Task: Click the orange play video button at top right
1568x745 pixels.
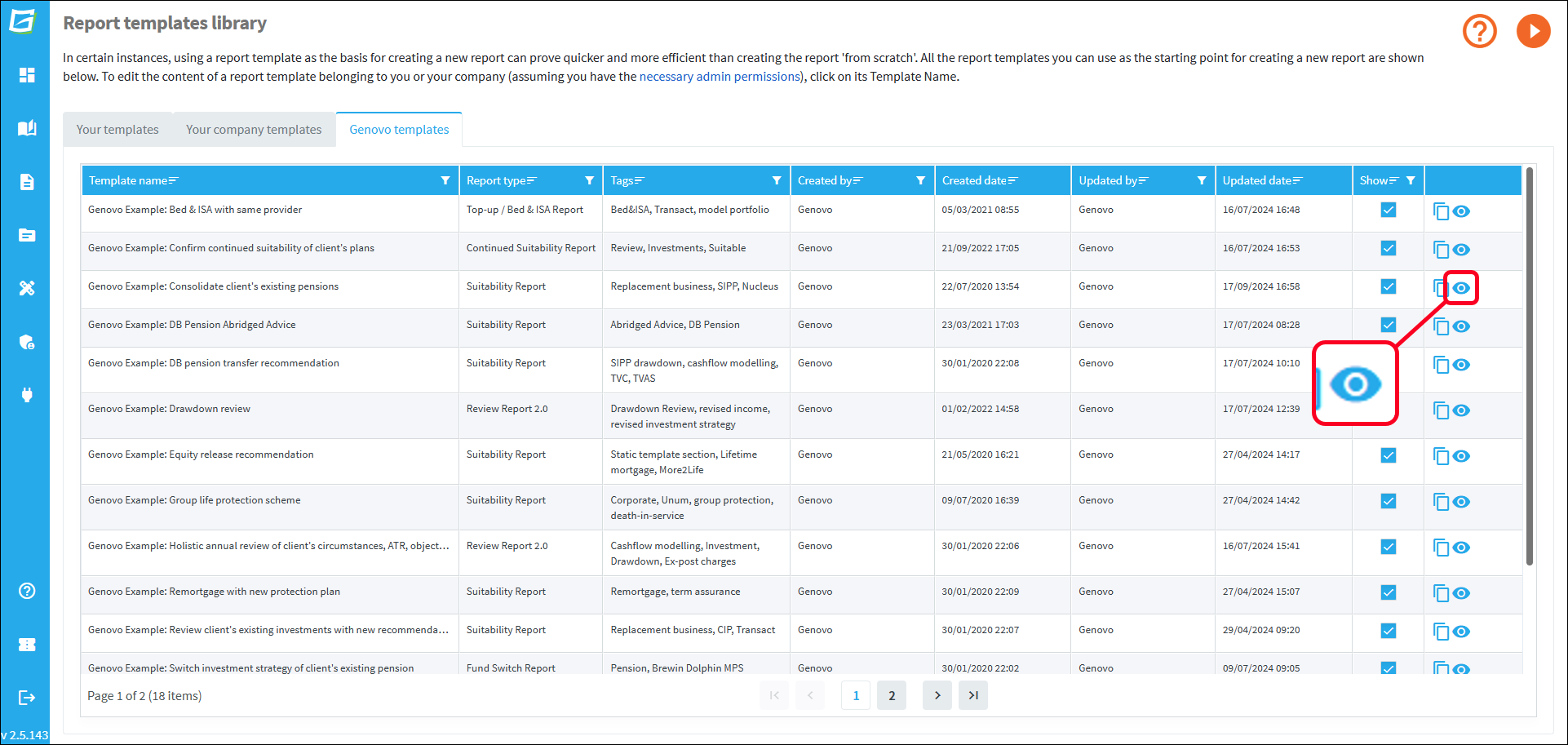Action: [x=1533, y=32]
